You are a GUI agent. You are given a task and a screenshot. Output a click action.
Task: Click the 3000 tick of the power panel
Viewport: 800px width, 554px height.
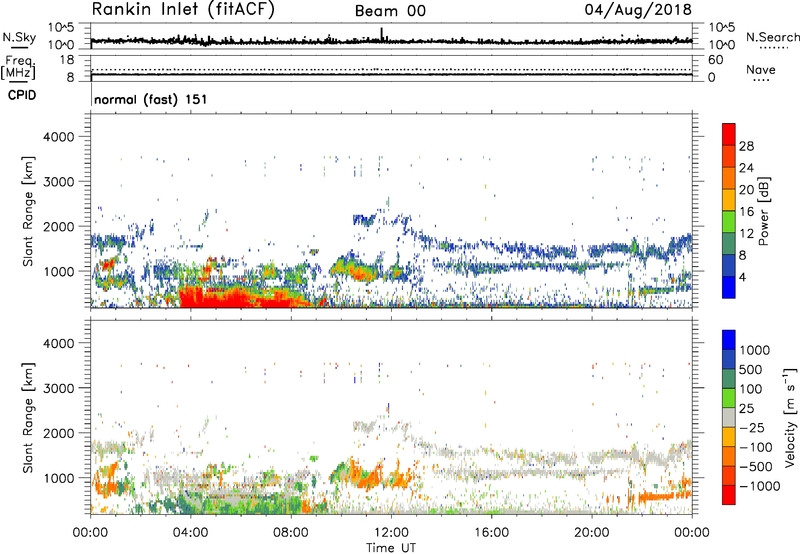pyautogui.click(x=59, y=182)
